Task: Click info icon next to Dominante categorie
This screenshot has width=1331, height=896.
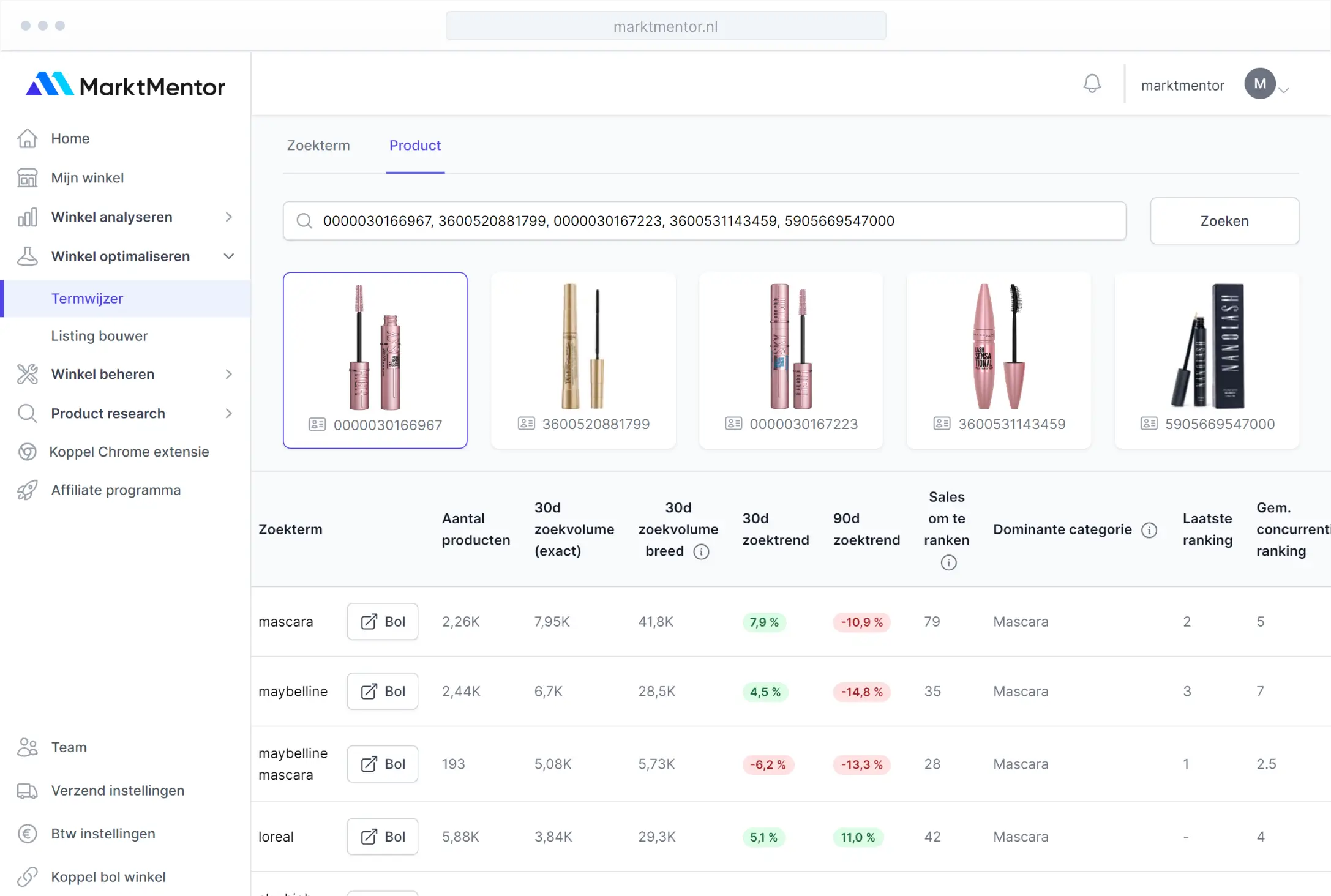Action: pyautogui.click(x=1149, y=530)
